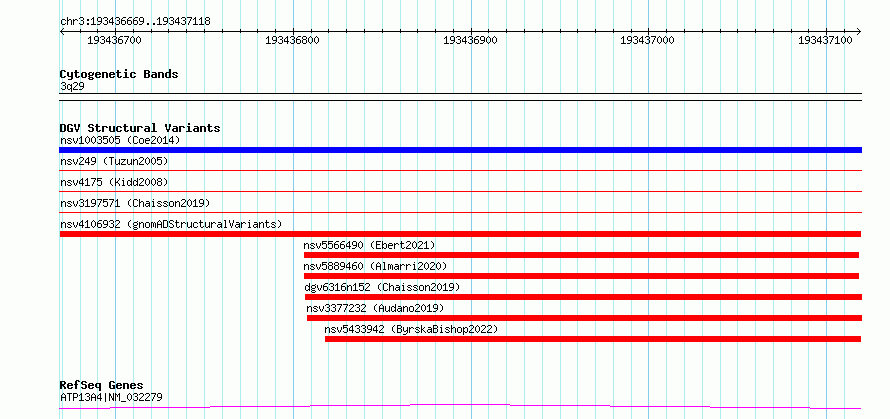Click the magenta ATP13A4 gene line
This screenshot has width=890, height=419.
(460, 406)
